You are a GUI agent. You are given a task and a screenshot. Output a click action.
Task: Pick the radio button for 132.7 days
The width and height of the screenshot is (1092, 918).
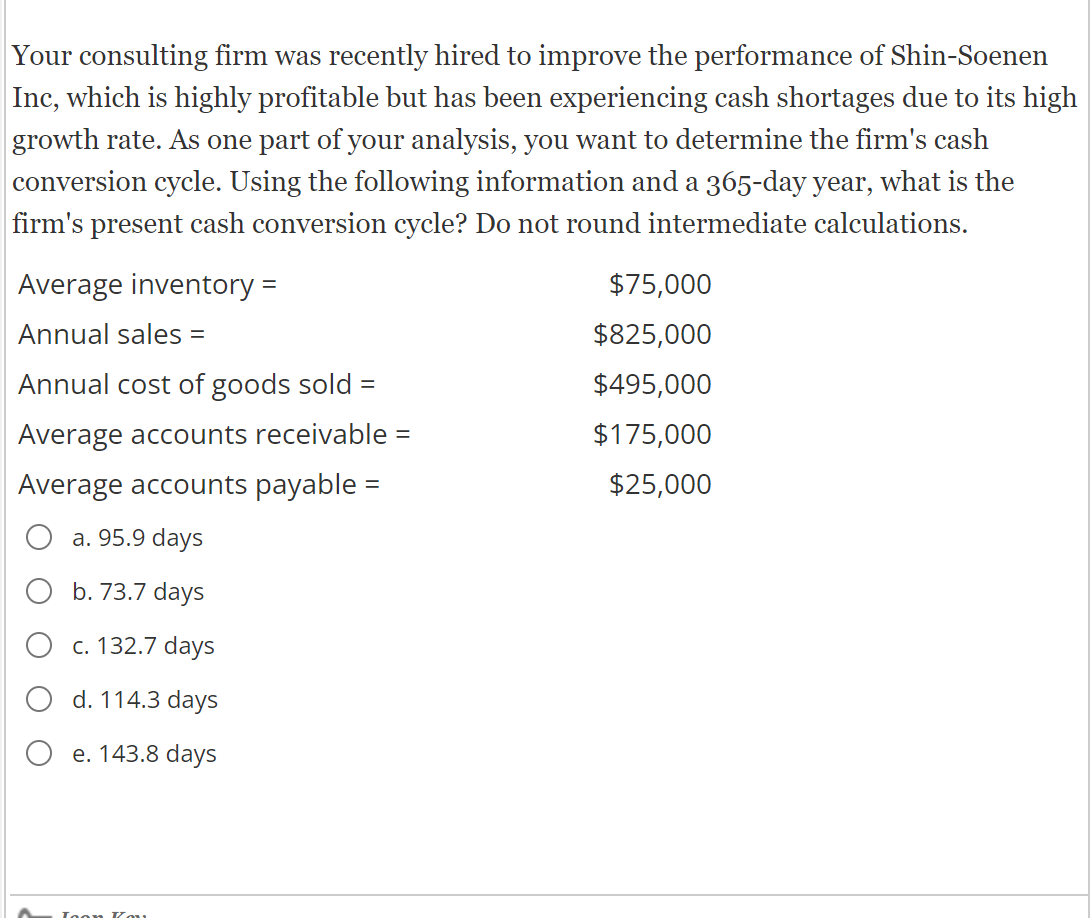click(x=40, y=646)
